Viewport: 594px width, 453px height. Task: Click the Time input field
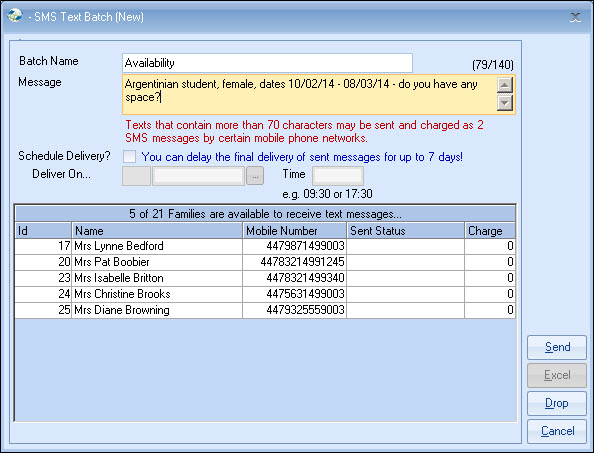point(338,176)
